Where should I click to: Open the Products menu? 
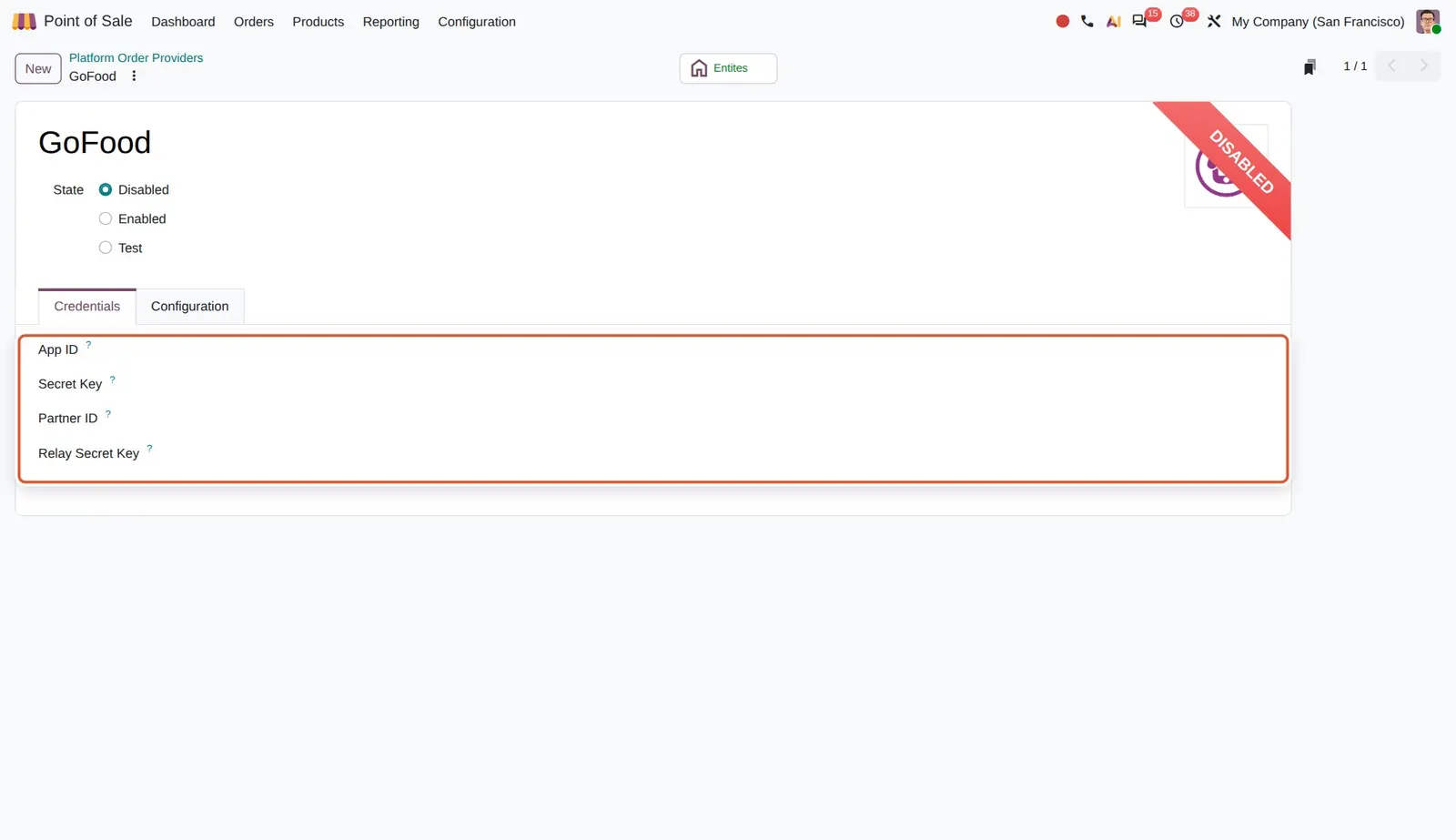(x=318, y=22)
